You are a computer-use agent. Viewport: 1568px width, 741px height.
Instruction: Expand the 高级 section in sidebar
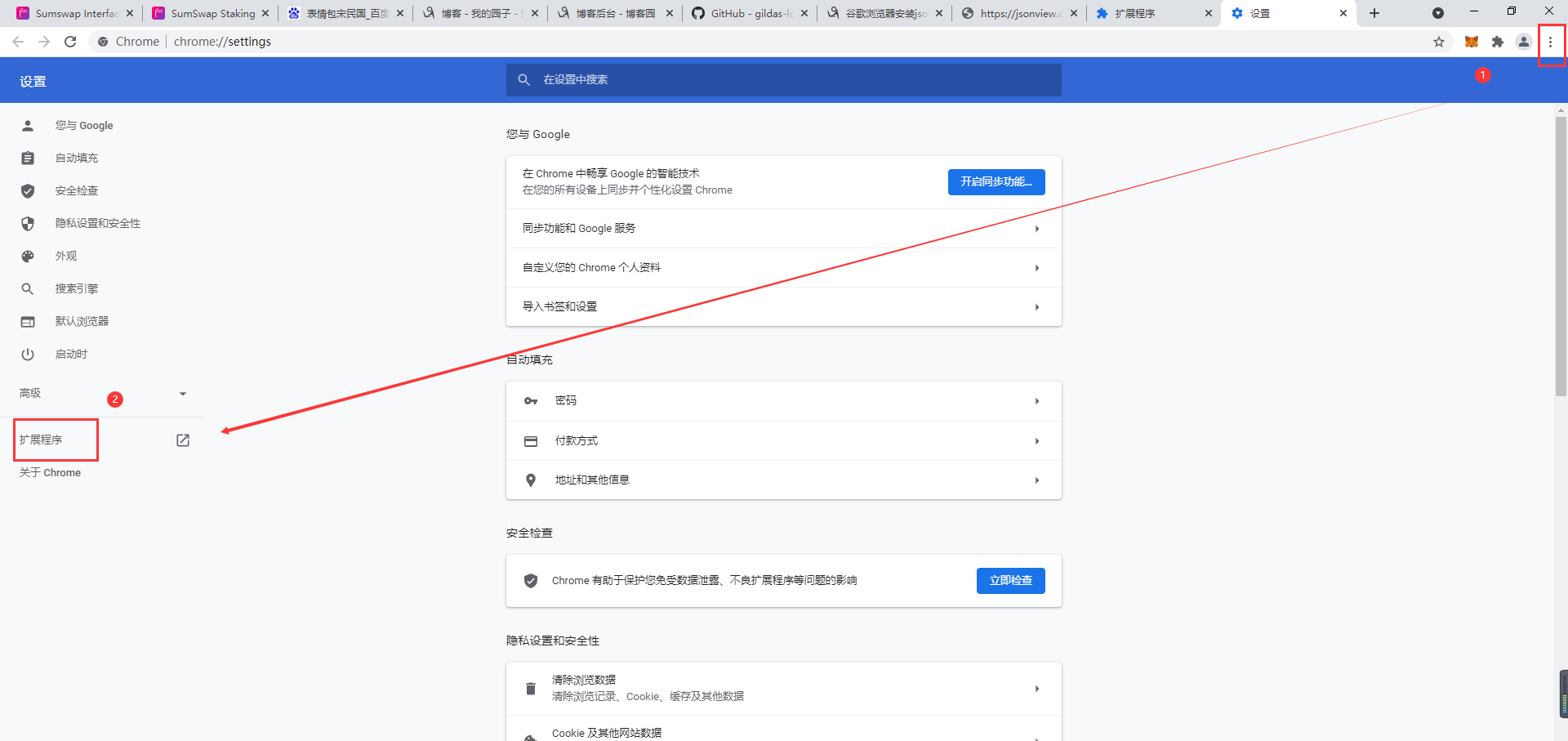(183, 394)
